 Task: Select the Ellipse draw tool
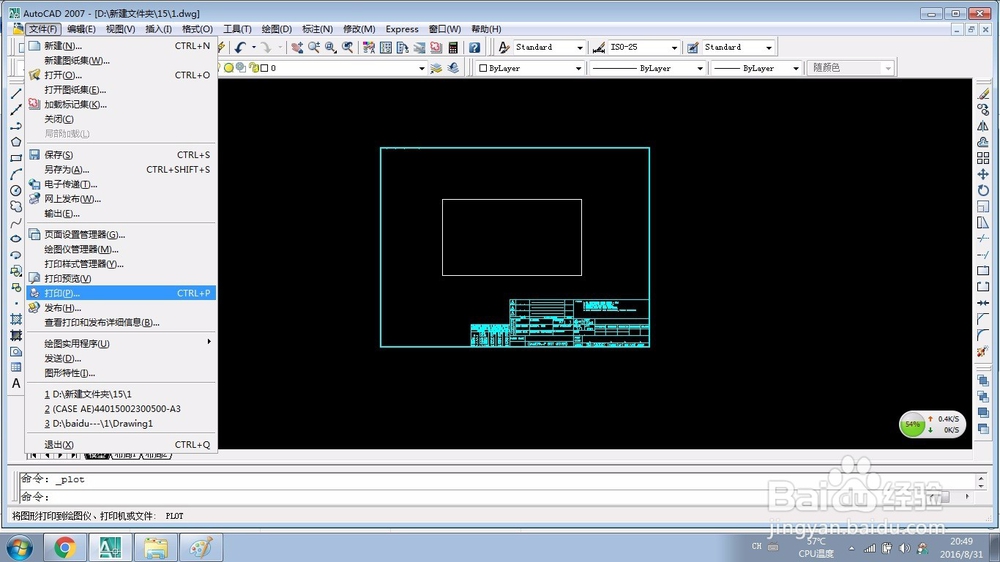16,239
